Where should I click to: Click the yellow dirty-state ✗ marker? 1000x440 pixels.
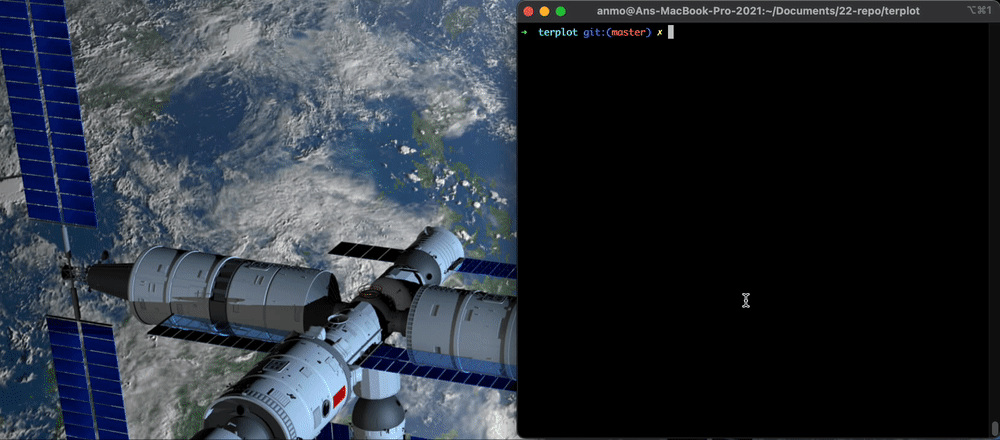coord(659,32)
